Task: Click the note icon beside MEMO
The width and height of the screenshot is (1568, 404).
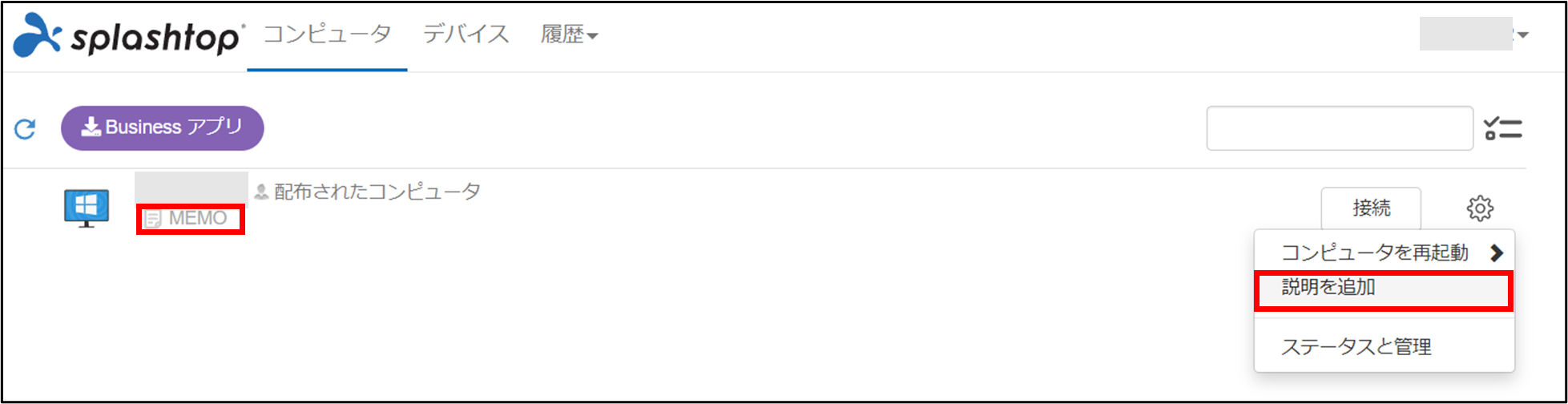Action: tap(153, 219)
